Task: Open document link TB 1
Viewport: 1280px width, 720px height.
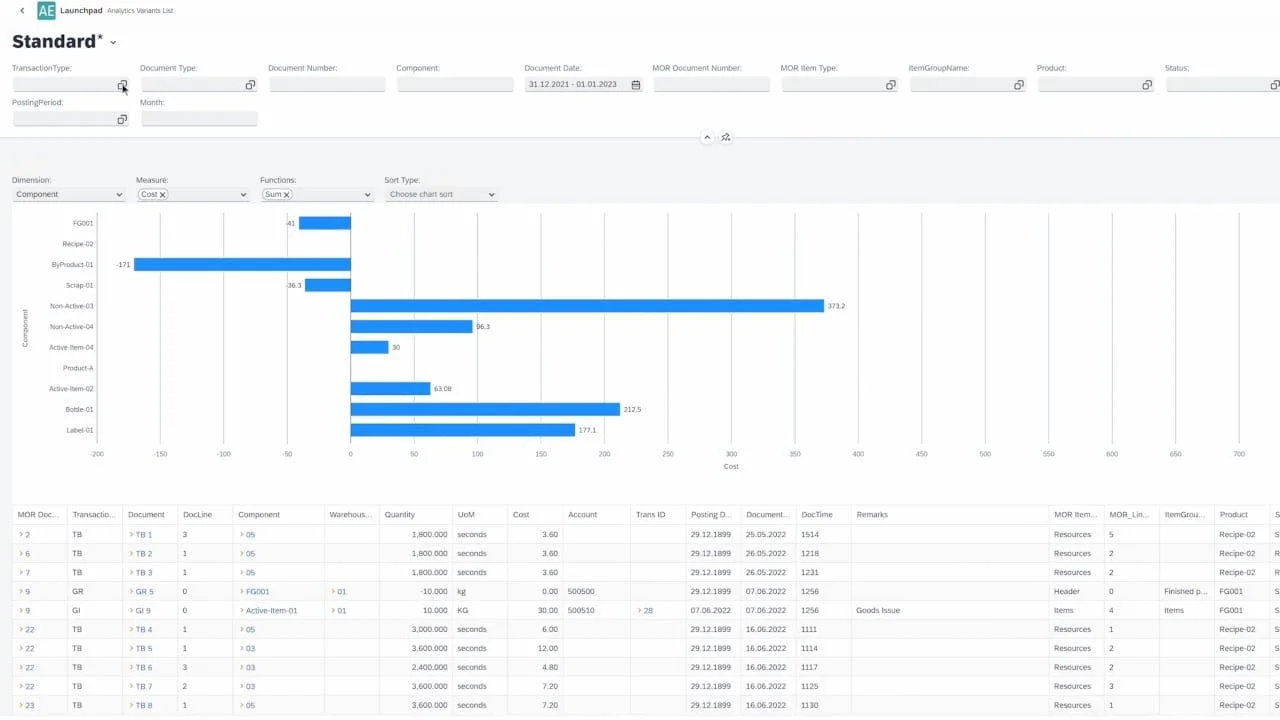Action: pyautogui.click(x=143, y=535)
